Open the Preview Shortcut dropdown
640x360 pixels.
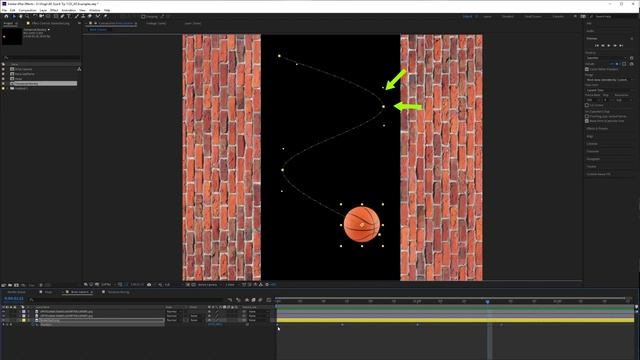[x=607, y=58]
